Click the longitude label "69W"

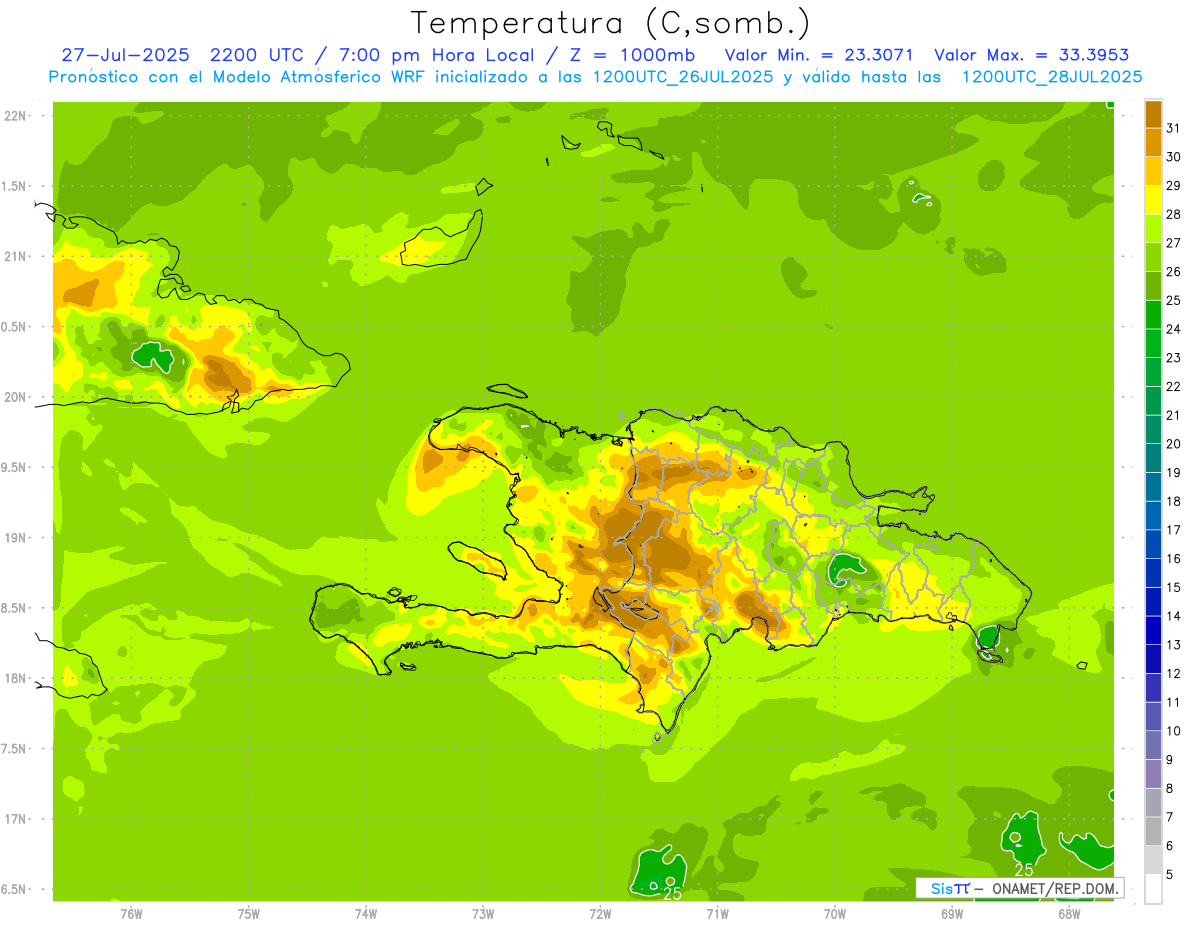pyautogui.click(x=952, y=914)
